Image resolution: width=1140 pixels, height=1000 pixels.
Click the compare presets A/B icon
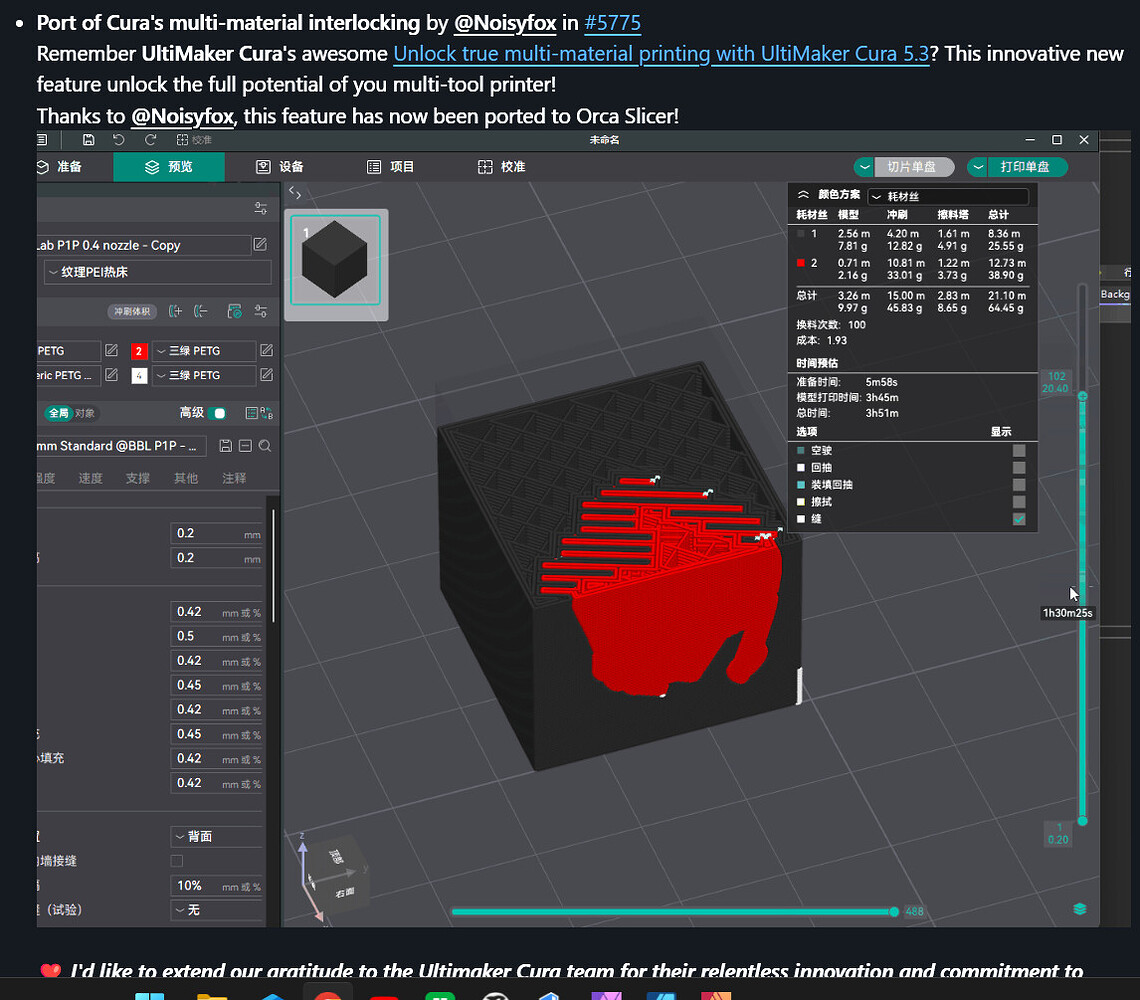point(266,413)
